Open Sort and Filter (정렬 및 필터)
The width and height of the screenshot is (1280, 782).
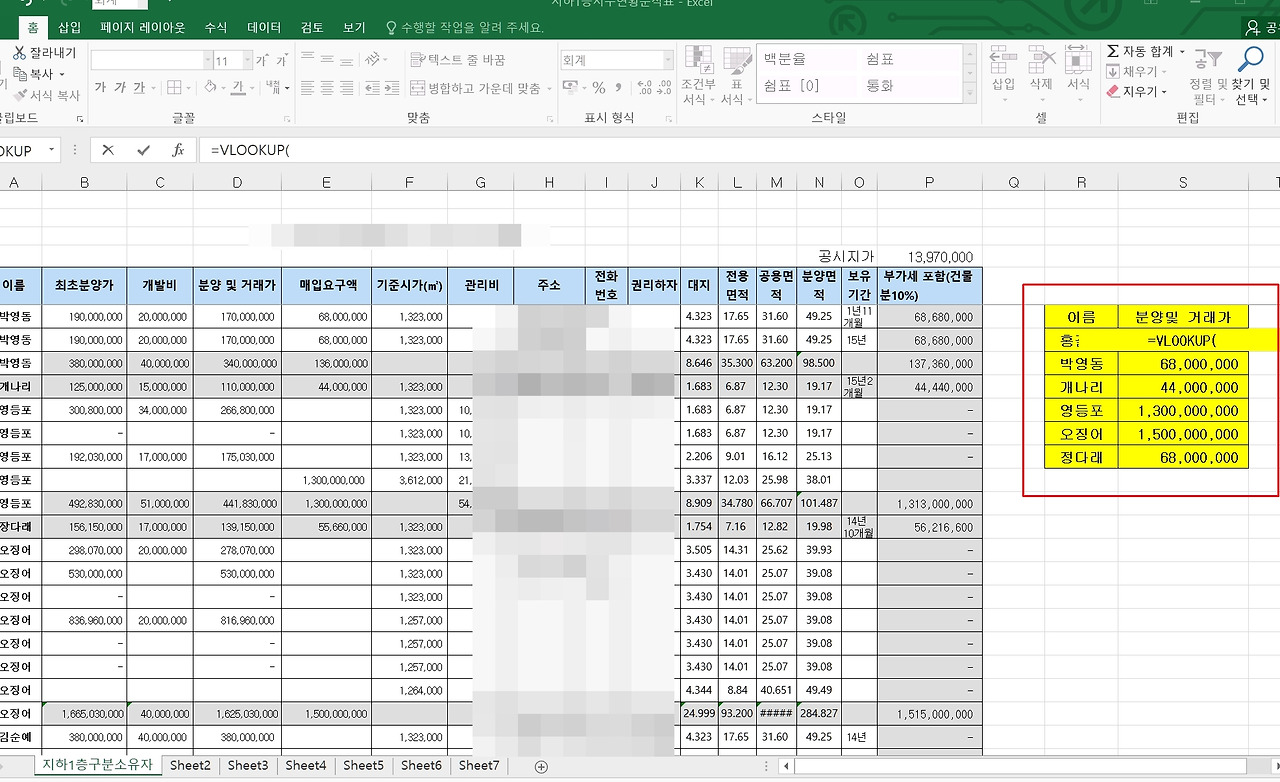(1208, 76)
